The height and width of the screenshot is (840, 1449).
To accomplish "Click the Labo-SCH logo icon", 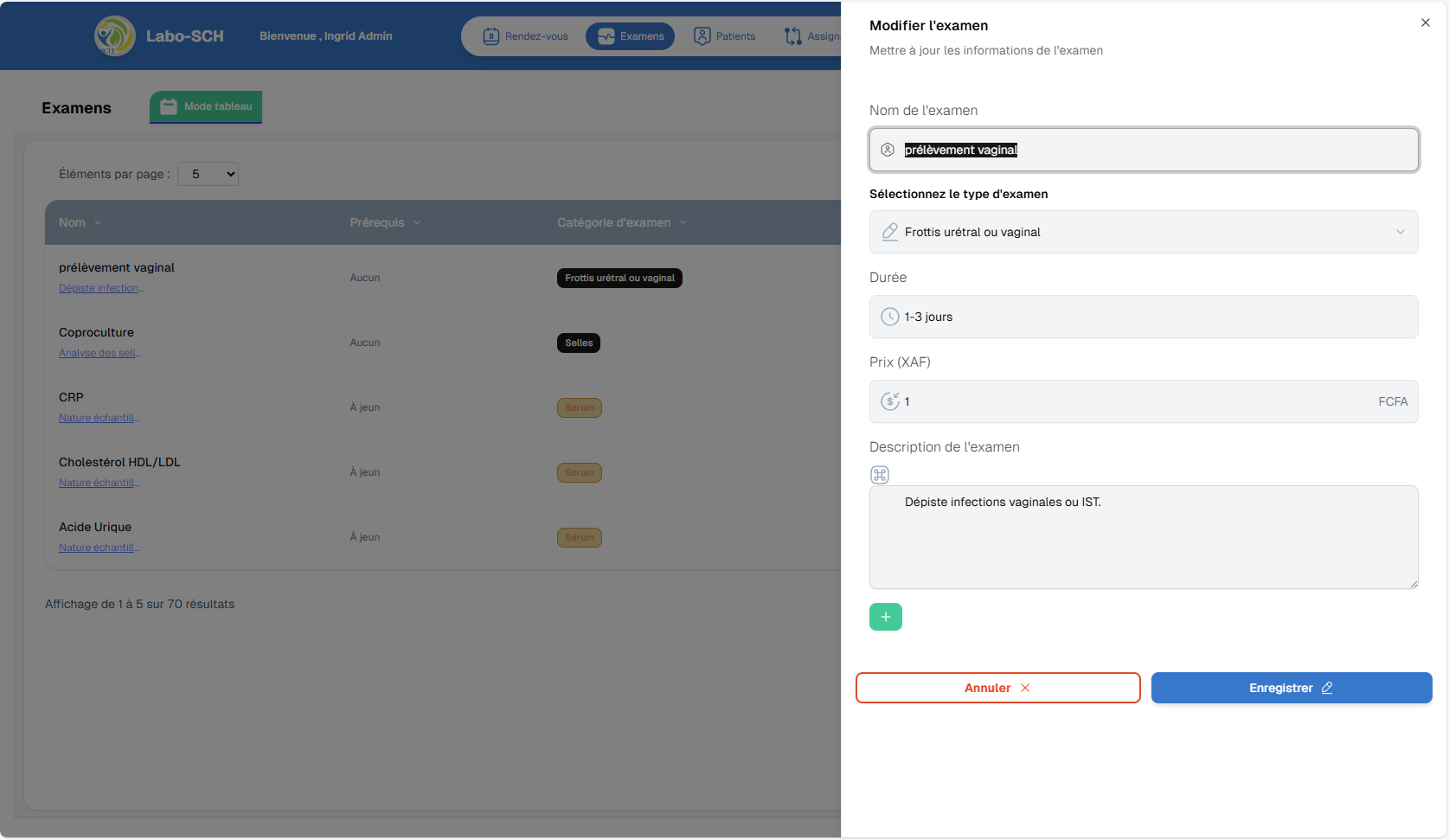I will pos(114,36).
